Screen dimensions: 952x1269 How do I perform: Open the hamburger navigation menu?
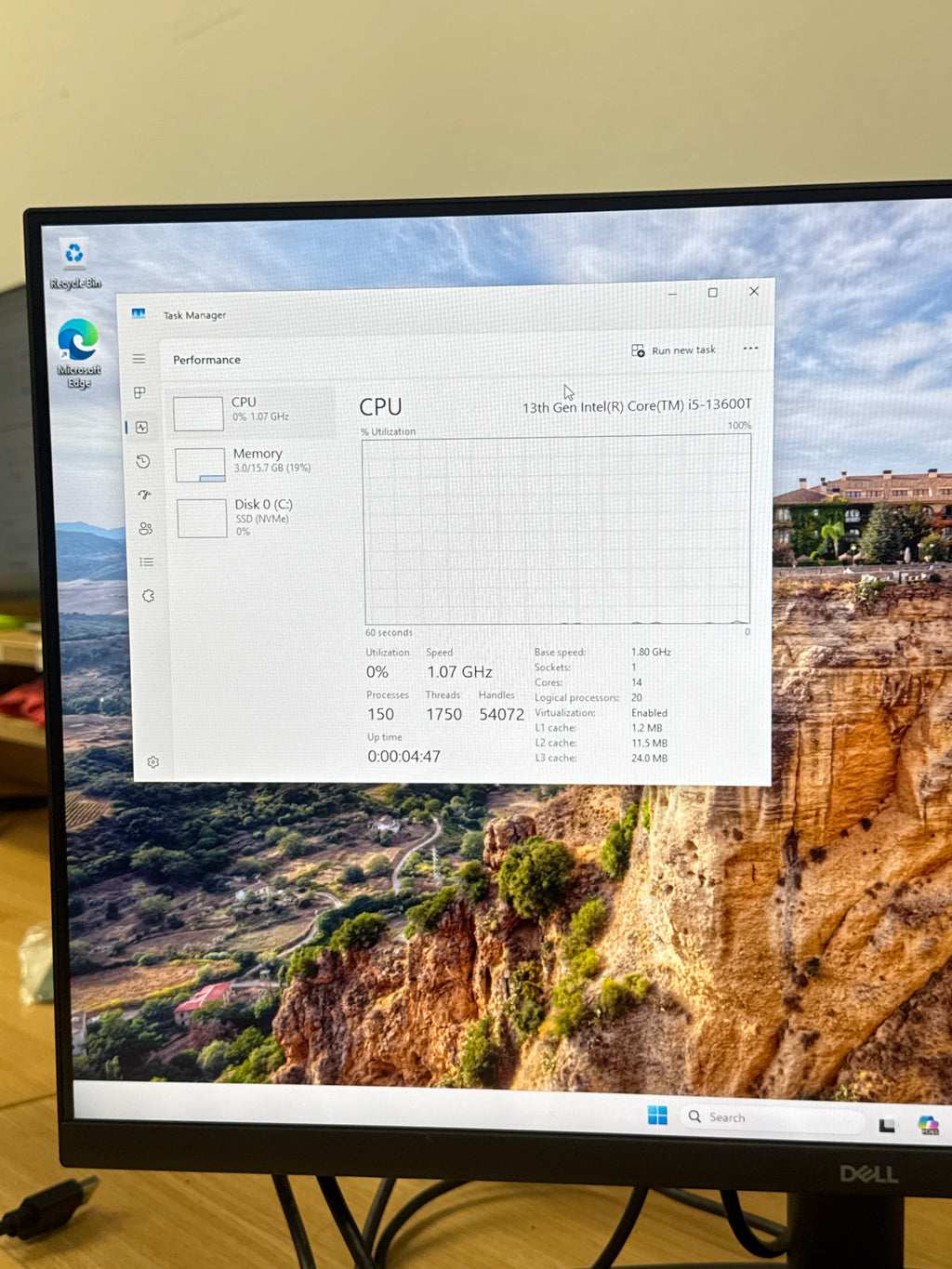tap(139, 359)
